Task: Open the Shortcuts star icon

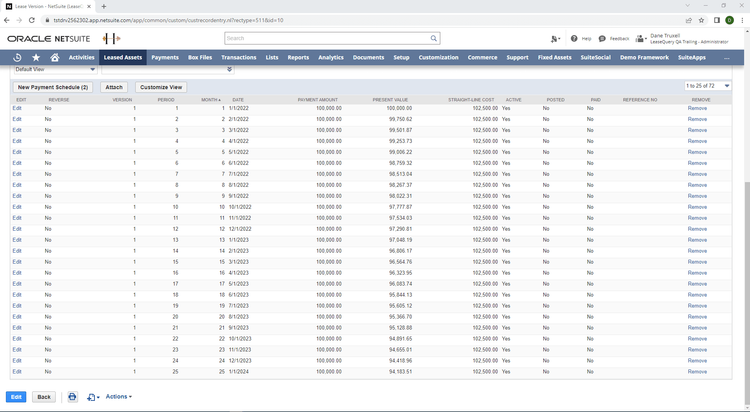Action: 36,57
